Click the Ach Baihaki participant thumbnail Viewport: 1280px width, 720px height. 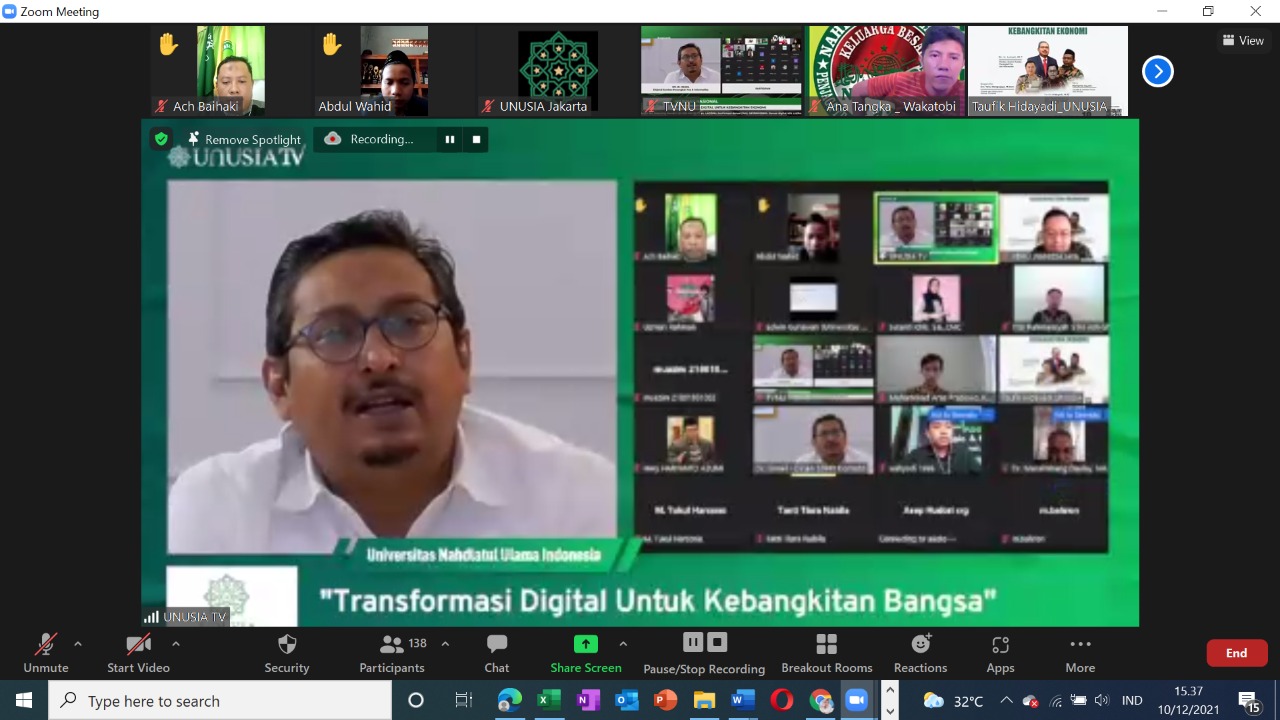(207, 70)
